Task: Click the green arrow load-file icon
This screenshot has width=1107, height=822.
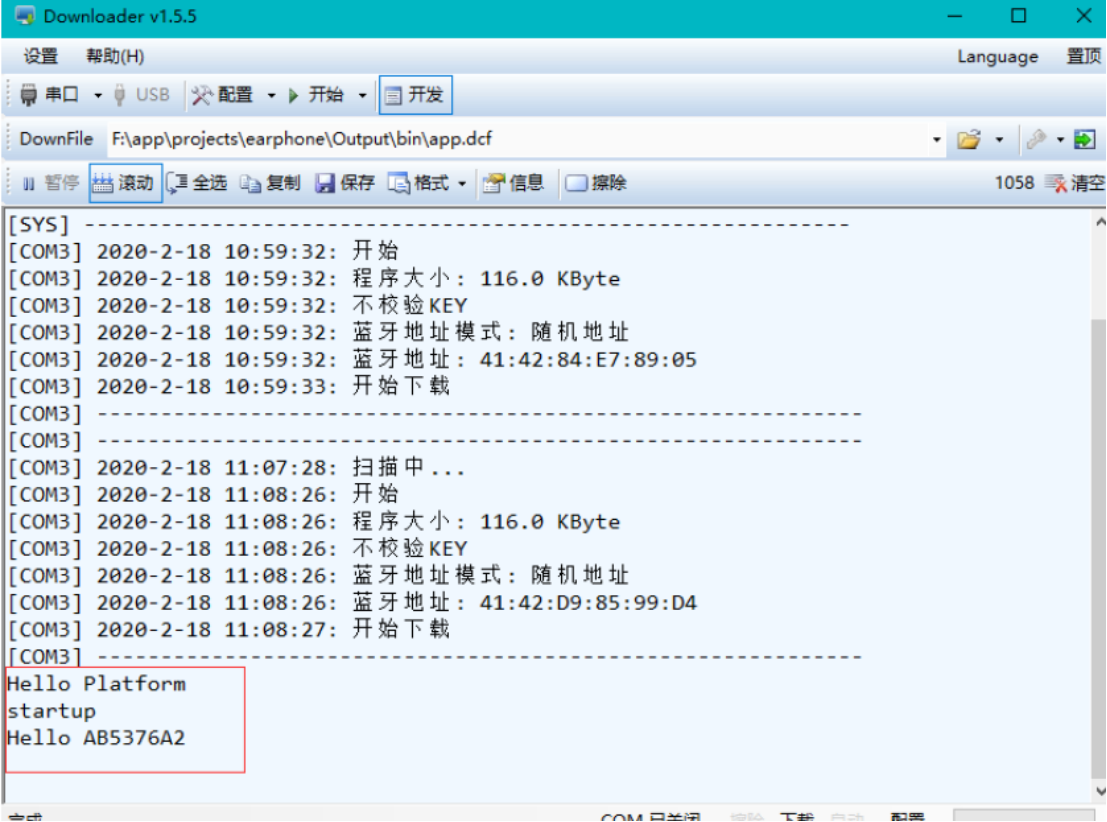Action: [x=1084, y=140]
